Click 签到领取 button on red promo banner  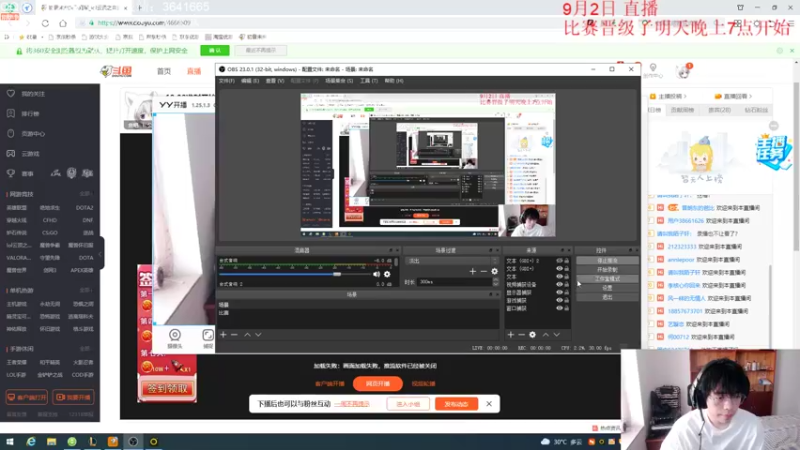point(167,389)
